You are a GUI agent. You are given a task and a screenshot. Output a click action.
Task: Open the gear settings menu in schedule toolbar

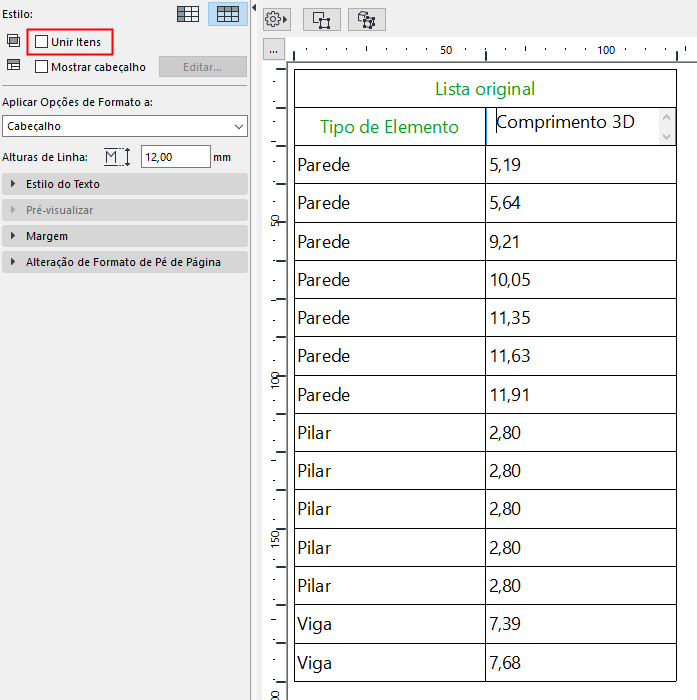(276, 20)
